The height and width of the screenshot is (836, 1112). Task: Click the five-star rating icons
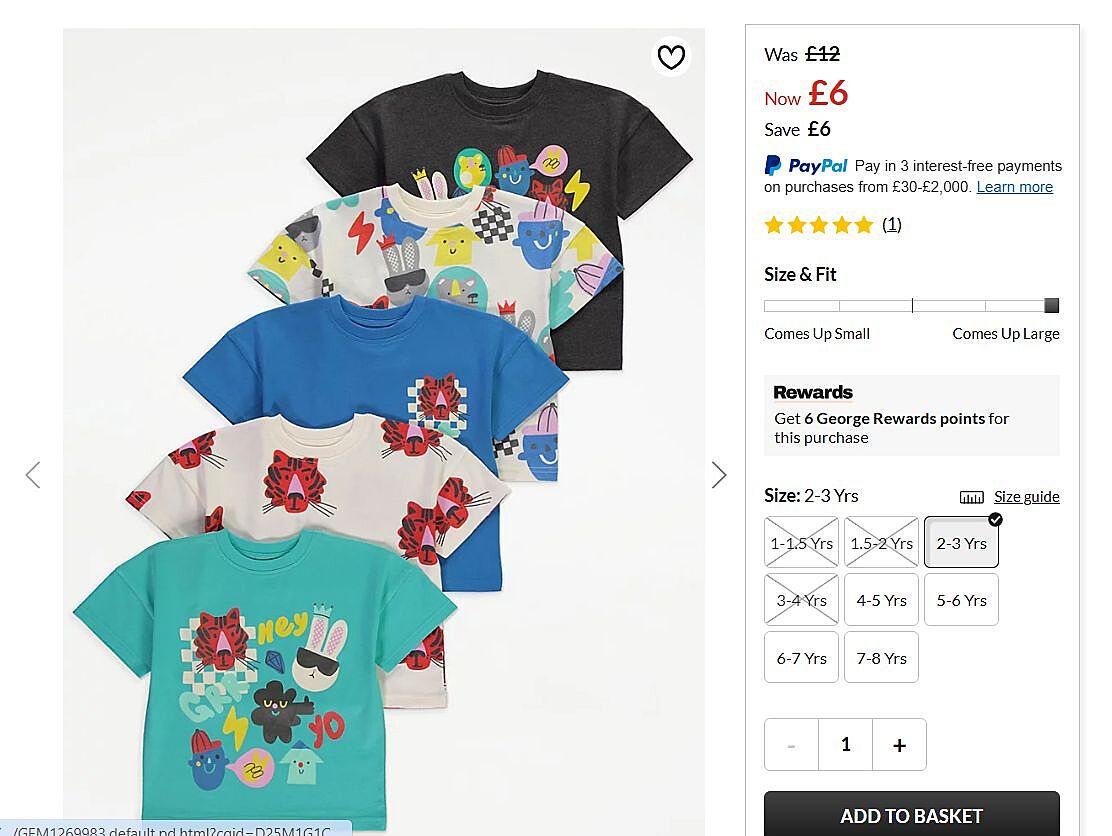click(818, 225)
